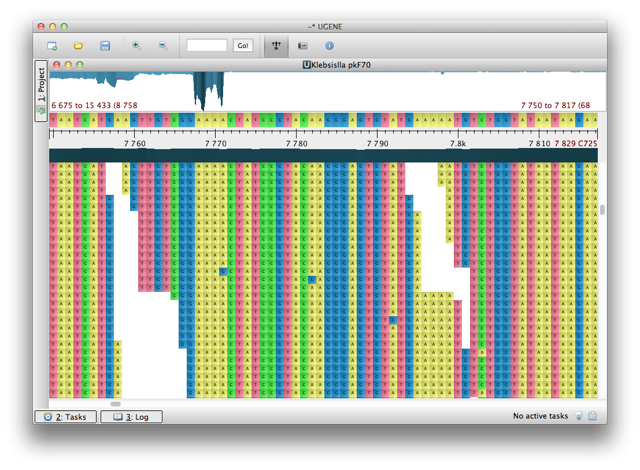Open the blue information icon
The height and width of the screenshot is (470, 640).
click(x=329, y=46)
